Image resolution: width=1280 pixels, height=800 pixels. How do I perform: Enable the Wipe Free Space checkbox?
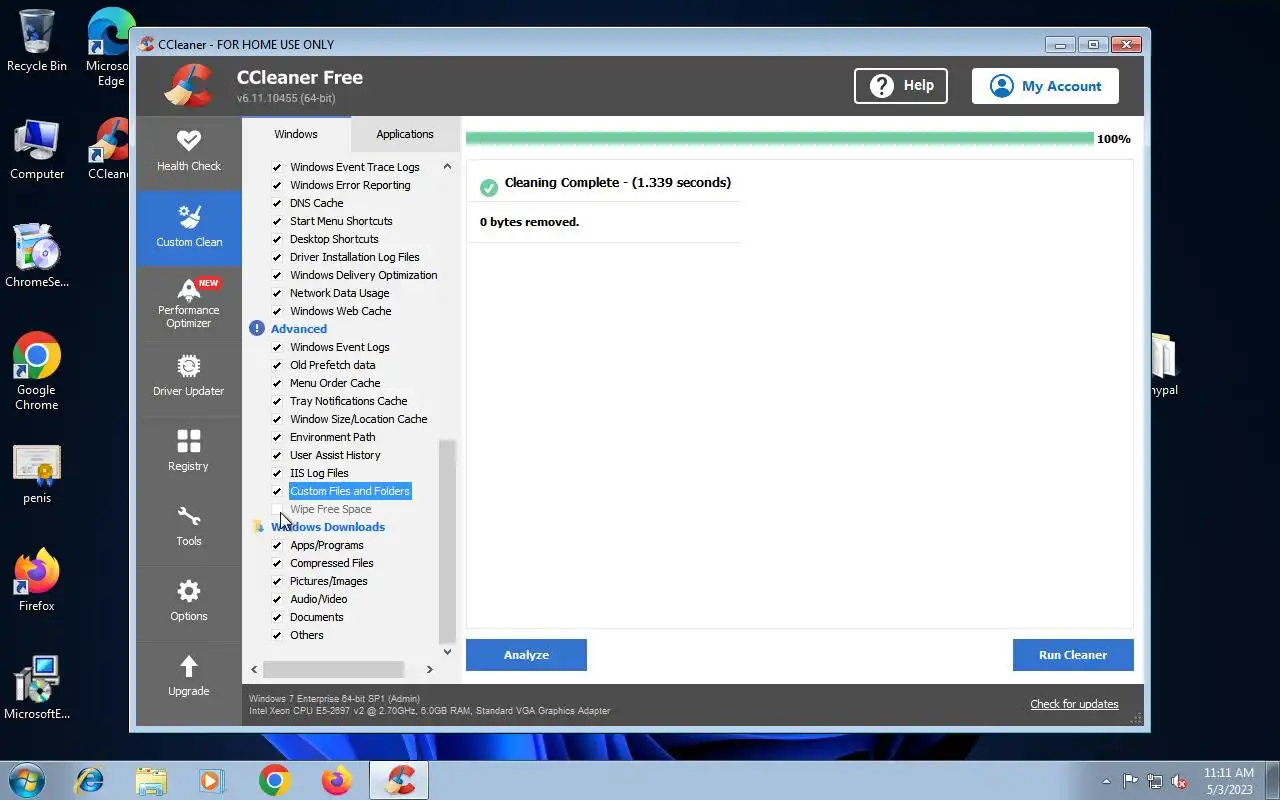coord(277,509)
